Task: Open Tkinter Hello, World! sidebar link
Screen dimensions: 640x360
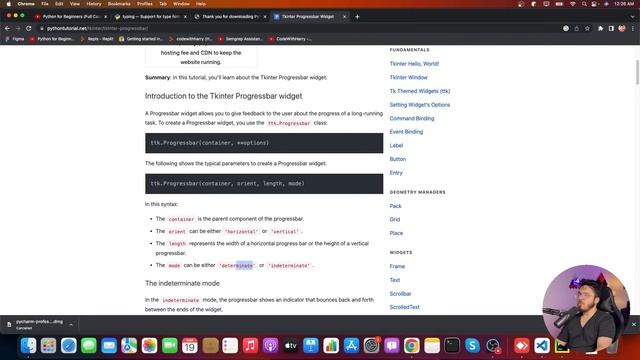Action: click(x=414, y=64)
